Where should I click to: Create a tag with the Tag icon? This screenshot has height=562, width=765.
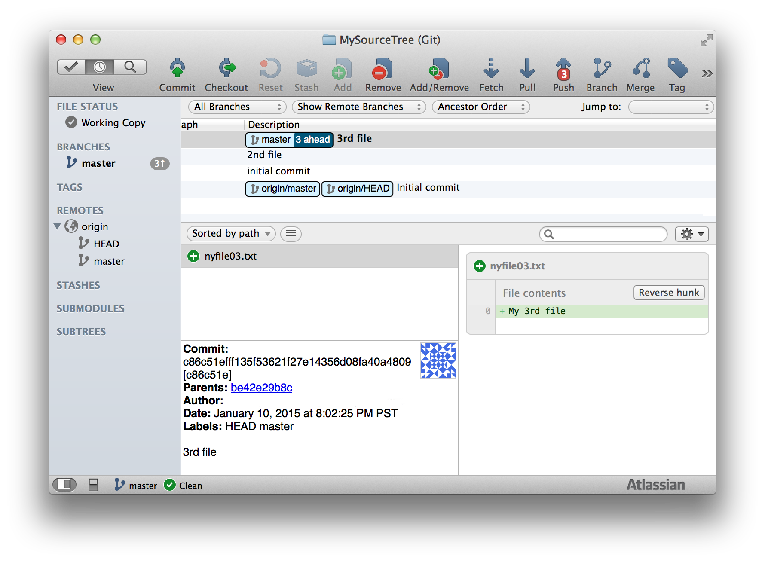point(677,75)
